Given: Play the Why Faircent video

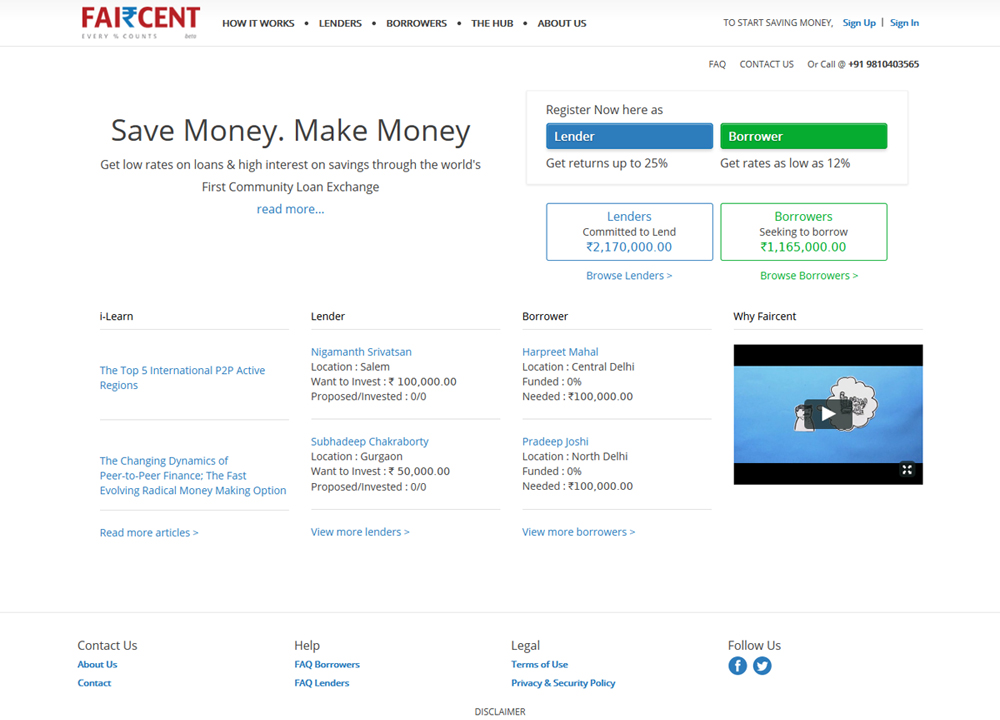Looking at the screenshot, I should click(828, 414).
